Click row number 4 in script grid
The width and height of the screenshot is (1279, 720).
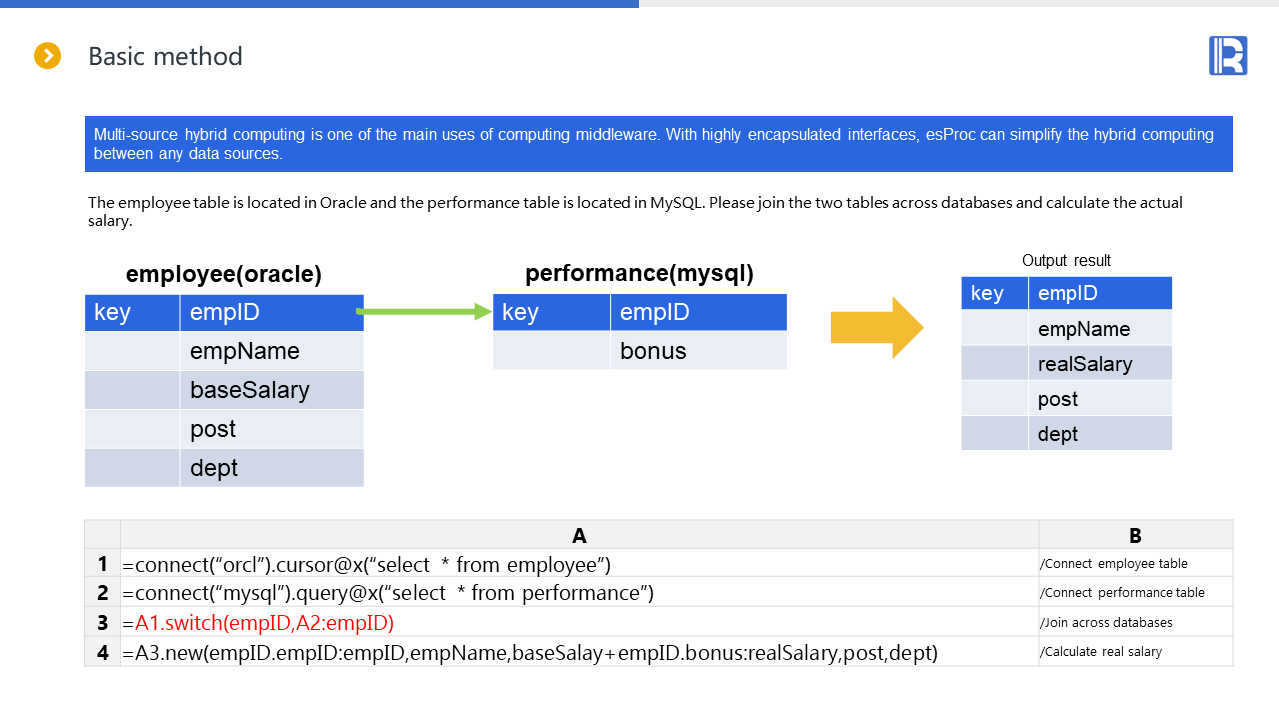[102, 653]
